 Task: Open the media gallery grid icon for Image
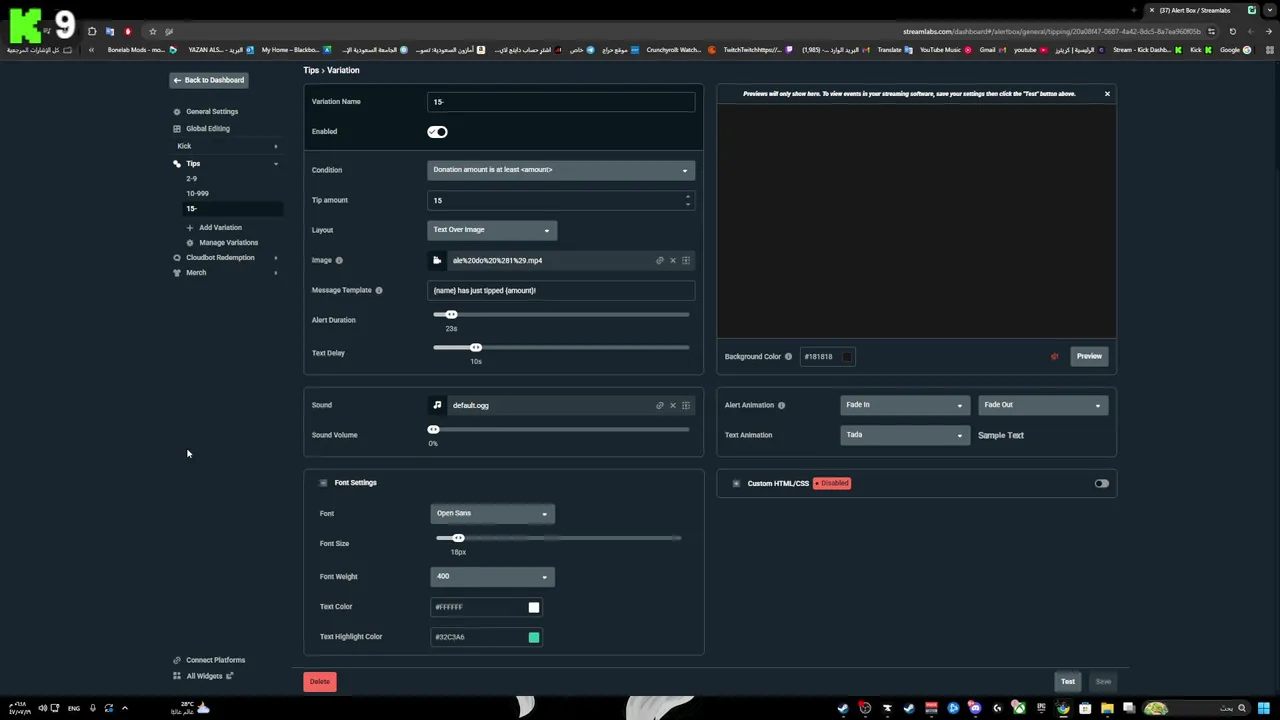click(686, 260)
